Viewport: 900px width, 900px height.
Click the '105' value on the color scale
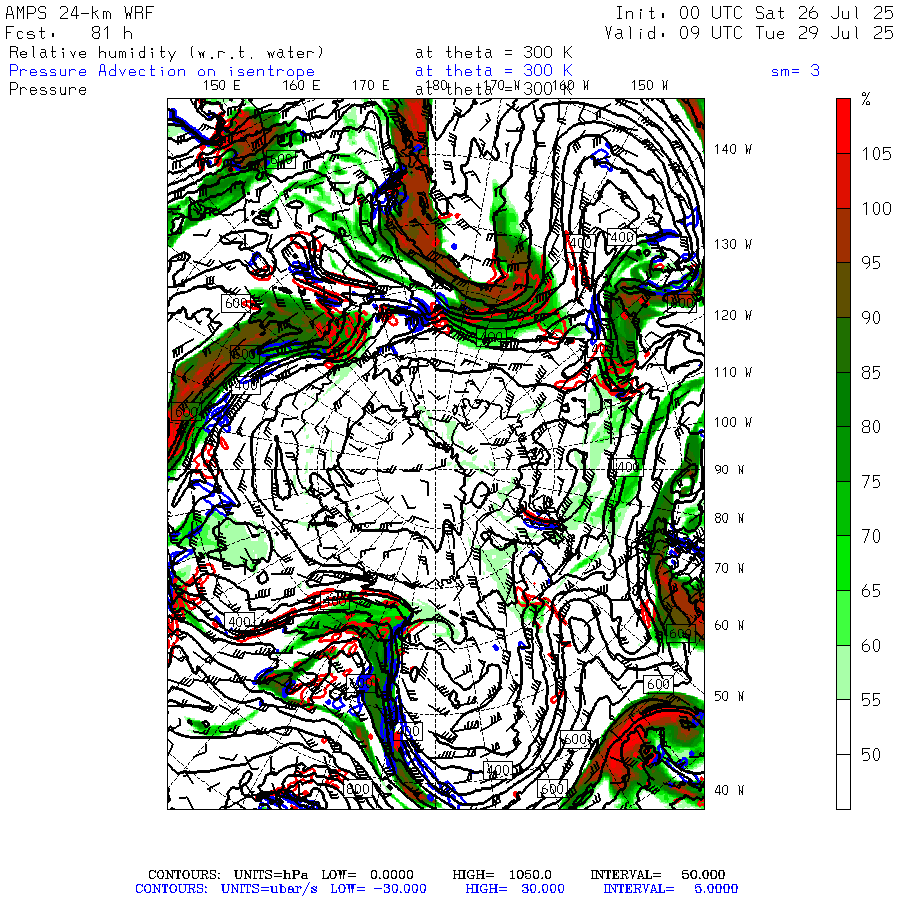pos(876,154)
